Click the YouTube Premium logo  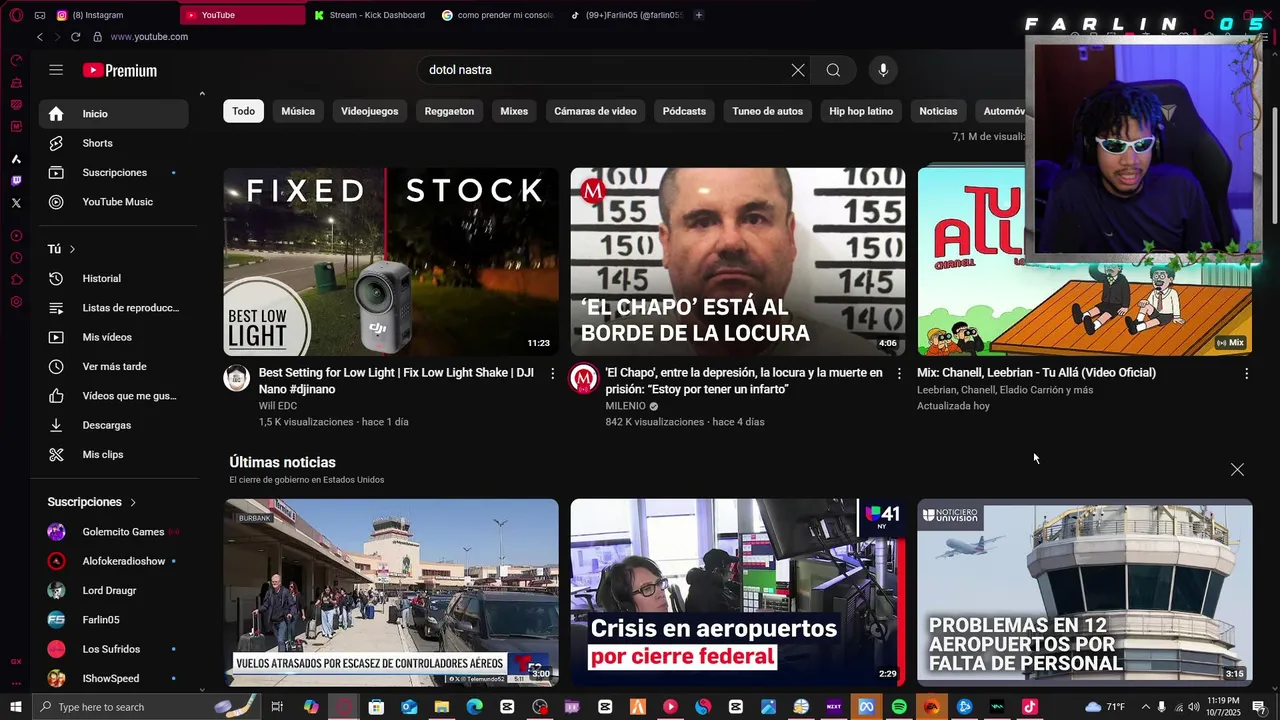click(x=120, y=70)
